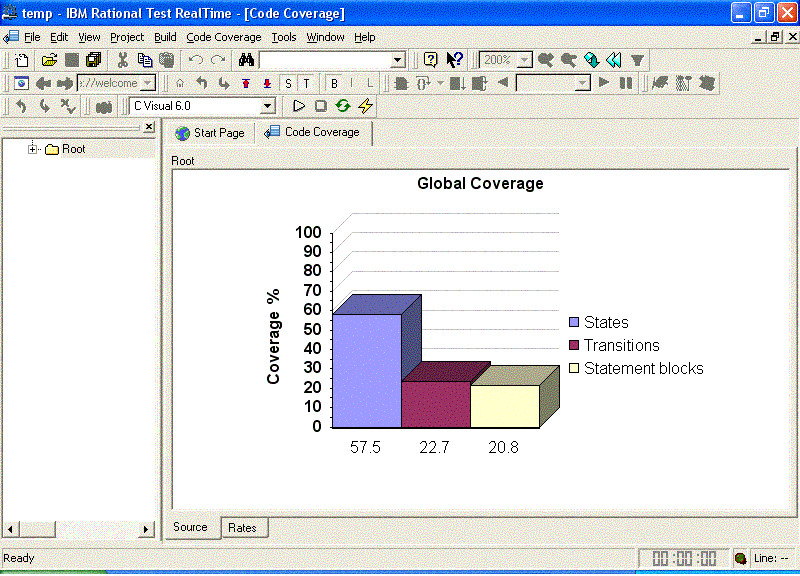The image size is (800, 576).
Task: Click the red down arrow icon
Action: 267,83
